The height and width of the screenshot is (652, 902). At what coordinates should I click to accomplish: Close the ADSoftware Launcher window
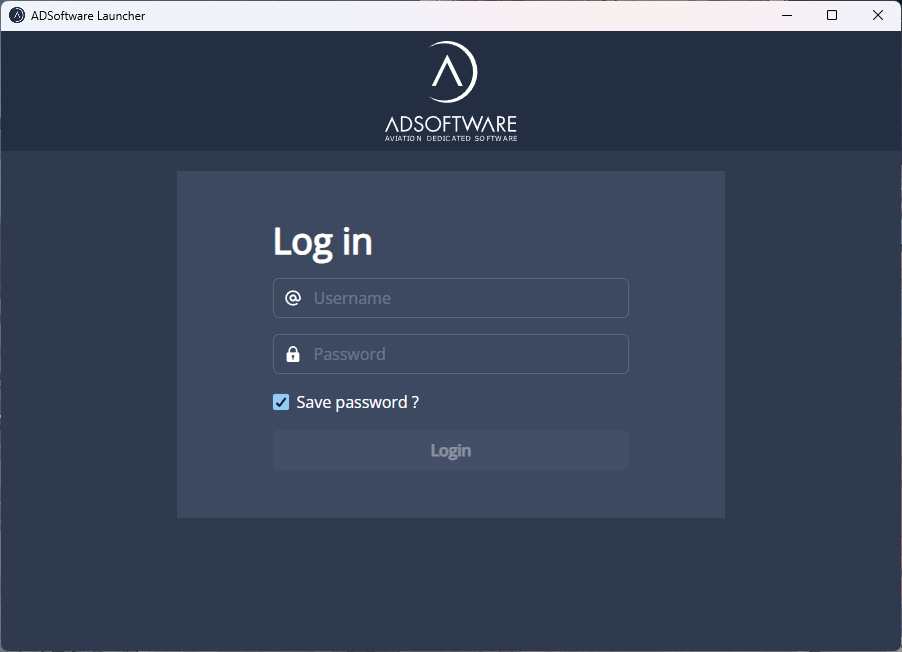(878, 15)
